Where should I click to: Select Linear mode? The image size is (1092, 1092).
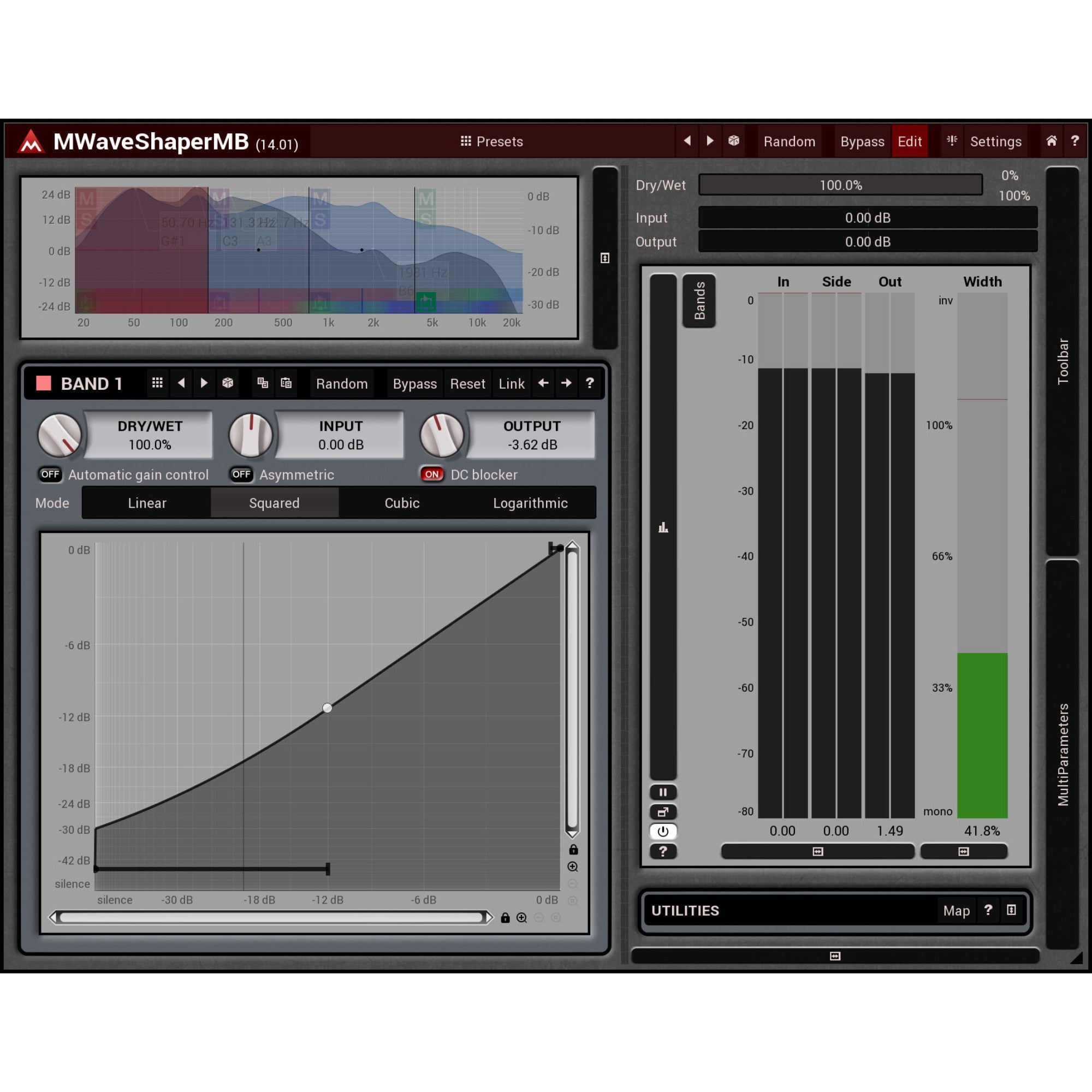click(x=147, y=503)
